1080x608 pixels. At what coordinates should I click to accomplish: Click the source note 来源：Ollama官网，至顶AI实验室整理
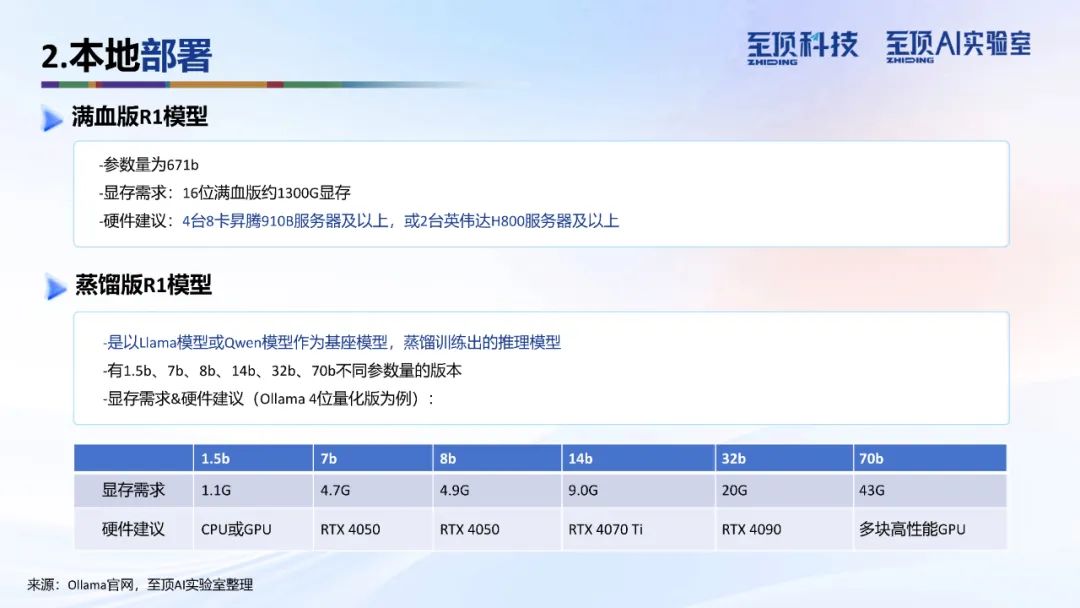(141, 585)
